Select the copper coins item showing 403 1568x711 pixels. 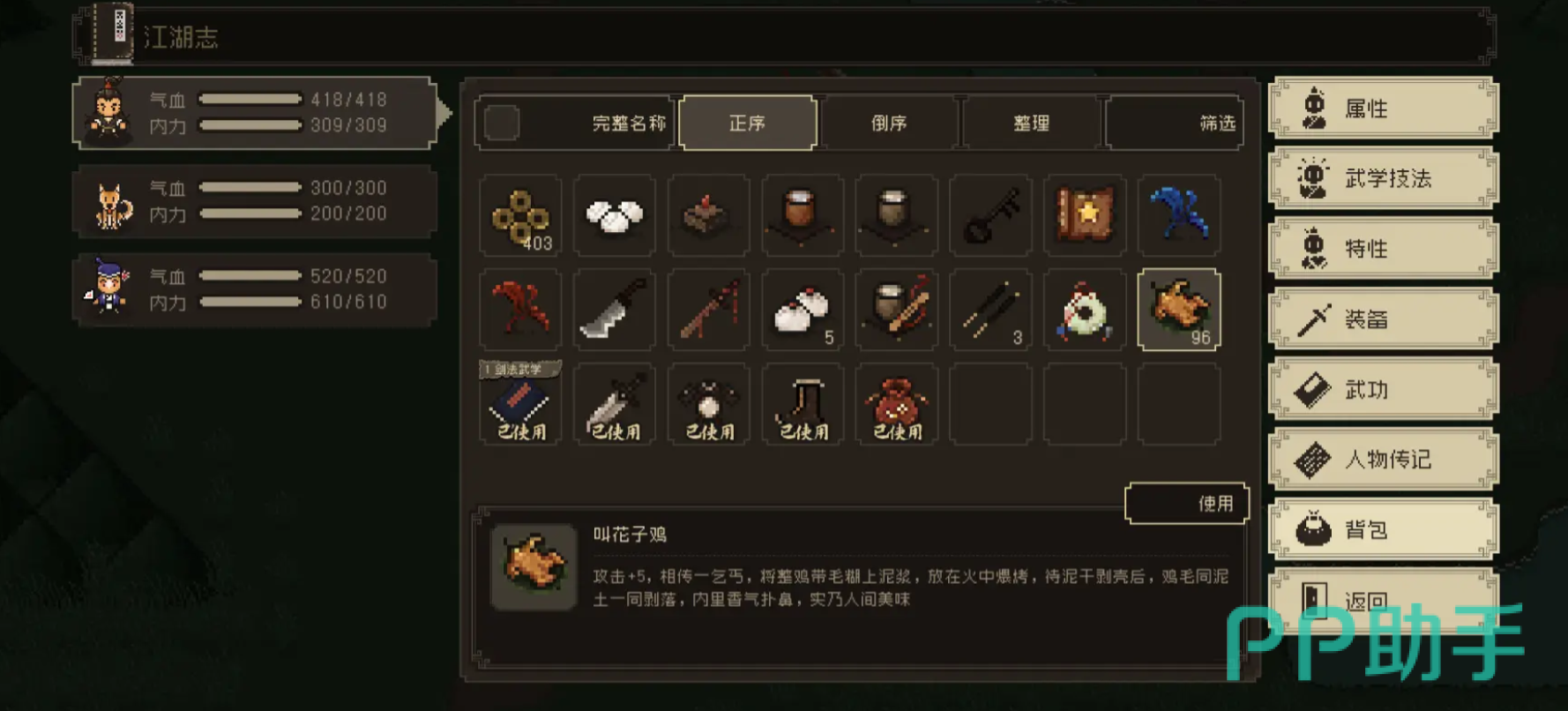point(521,216)
